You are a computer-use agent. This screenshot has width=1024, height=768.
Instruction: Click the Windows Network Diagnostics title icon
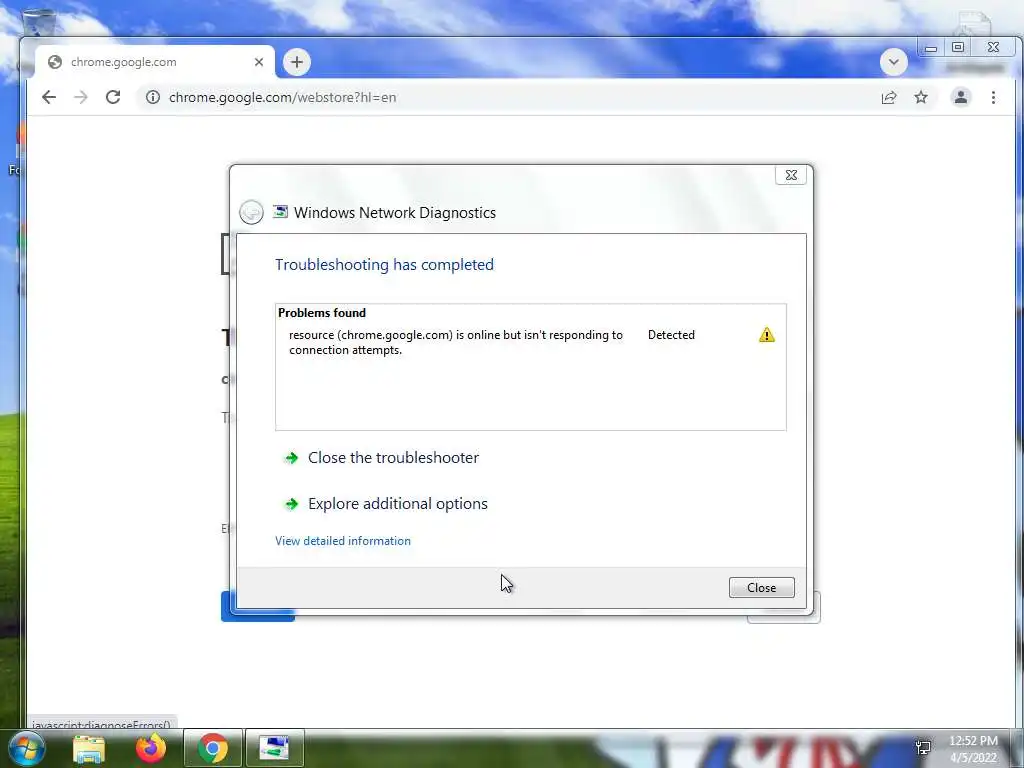[280, 211]
